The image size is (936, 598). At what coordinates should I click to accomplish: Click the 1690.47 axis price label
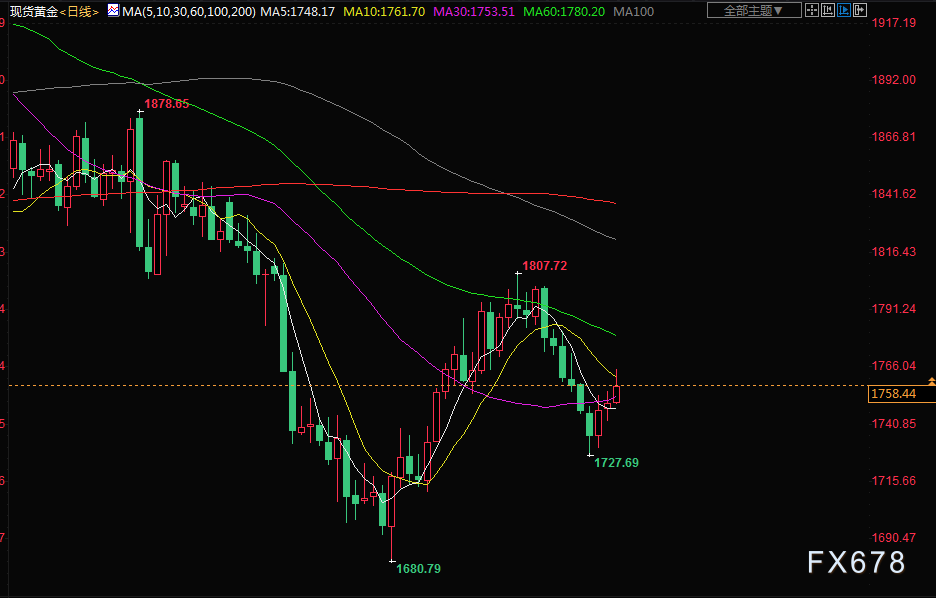click(894, 538)
